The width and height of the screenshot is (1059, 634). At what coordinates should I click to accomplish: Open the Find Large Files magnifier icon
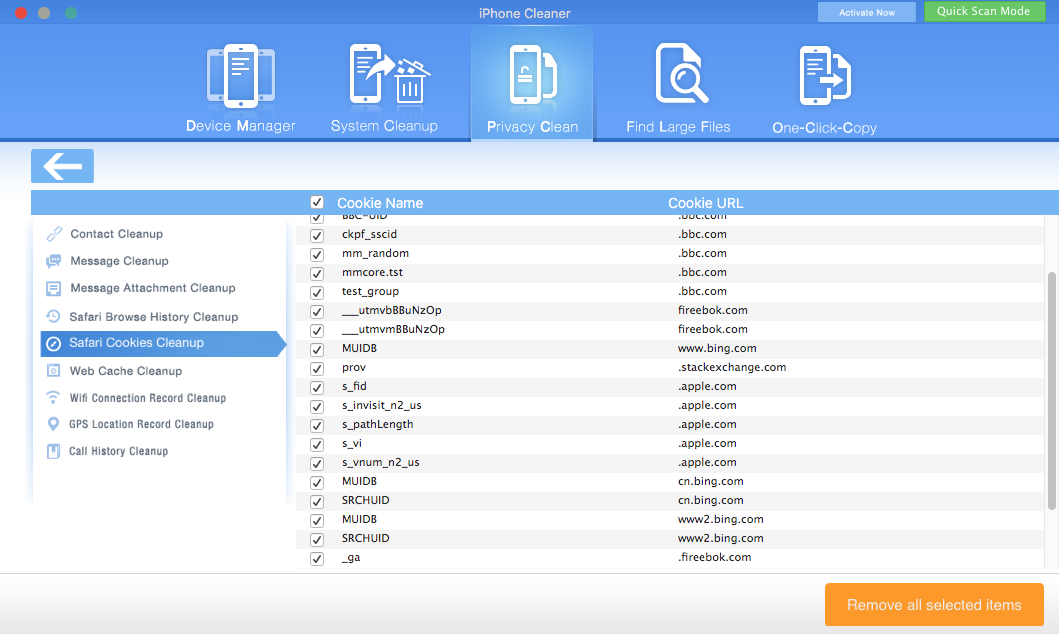(x=681, y=73)
